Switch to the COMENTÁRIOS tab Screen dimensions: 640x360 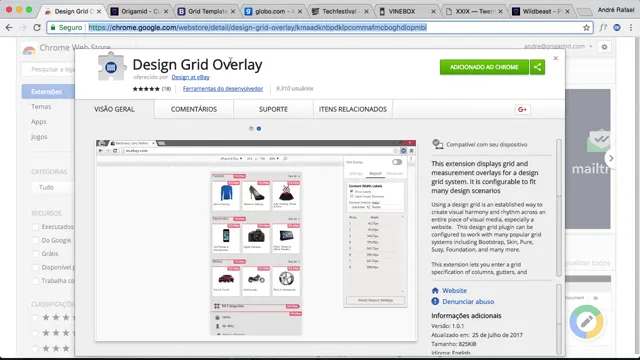(x=194, y=109)
